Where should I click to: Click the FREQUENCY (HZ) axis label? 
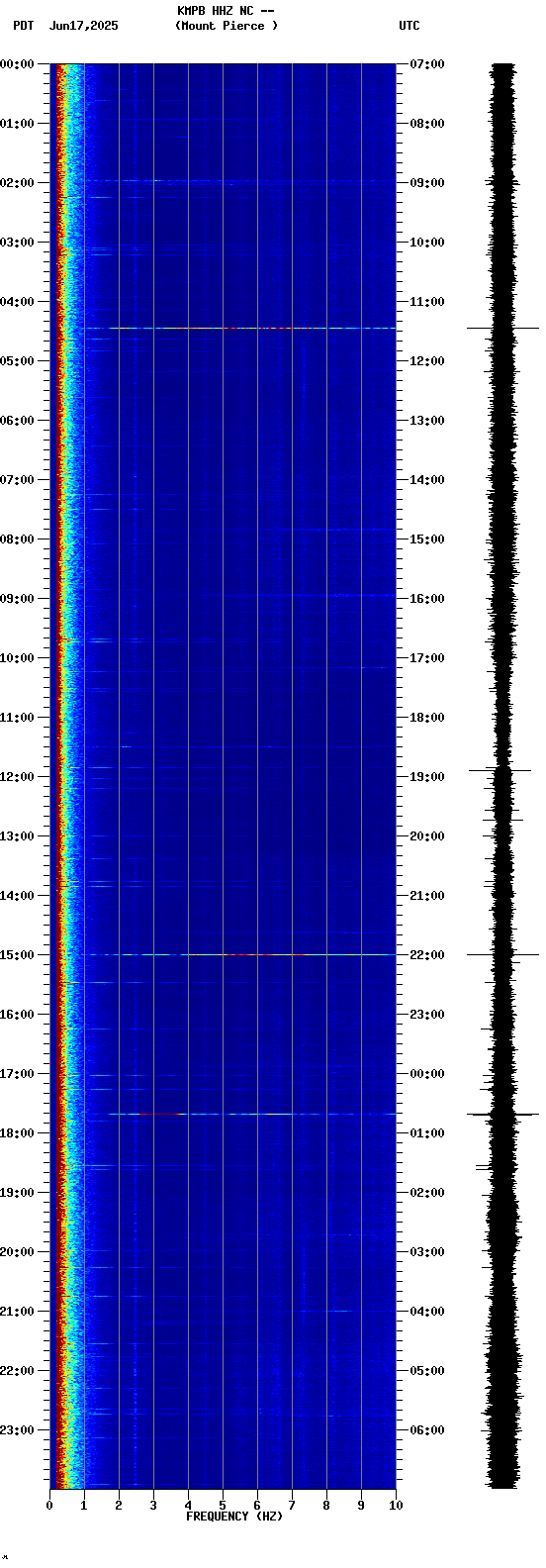(234, 1517)
